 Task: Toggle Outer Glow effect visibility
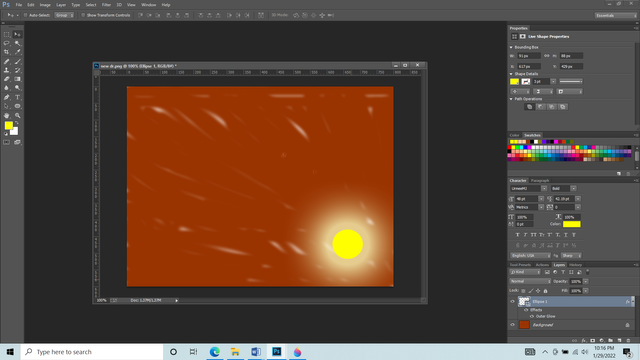(531, 316)
